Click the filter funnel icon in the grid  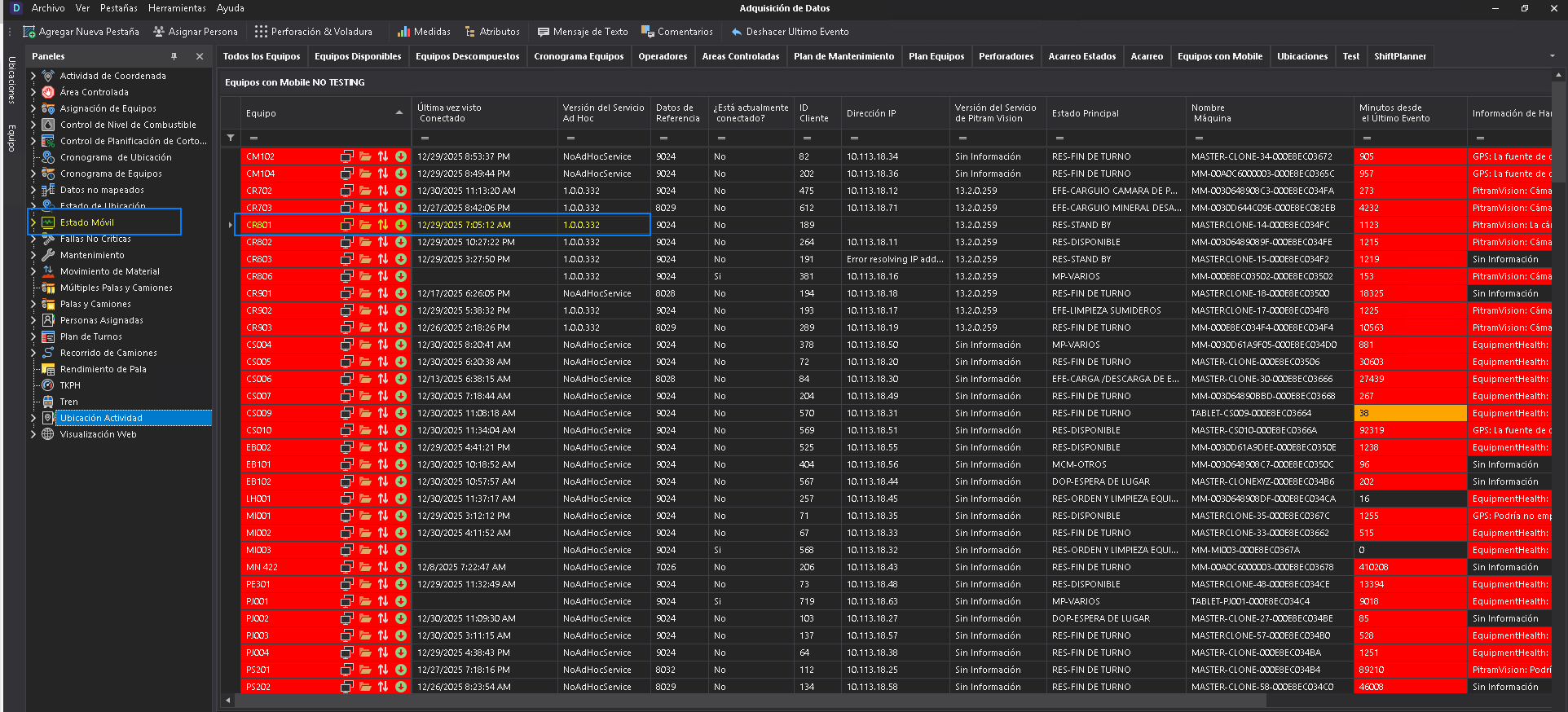point(231,138)
